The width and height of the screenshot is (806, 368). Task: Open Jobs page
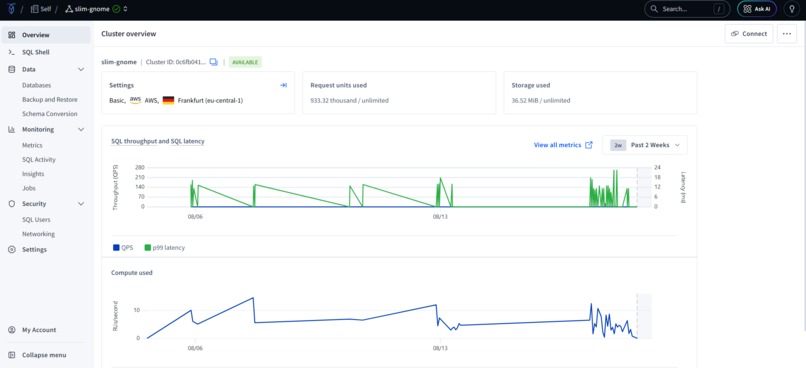tap(29, 189)
